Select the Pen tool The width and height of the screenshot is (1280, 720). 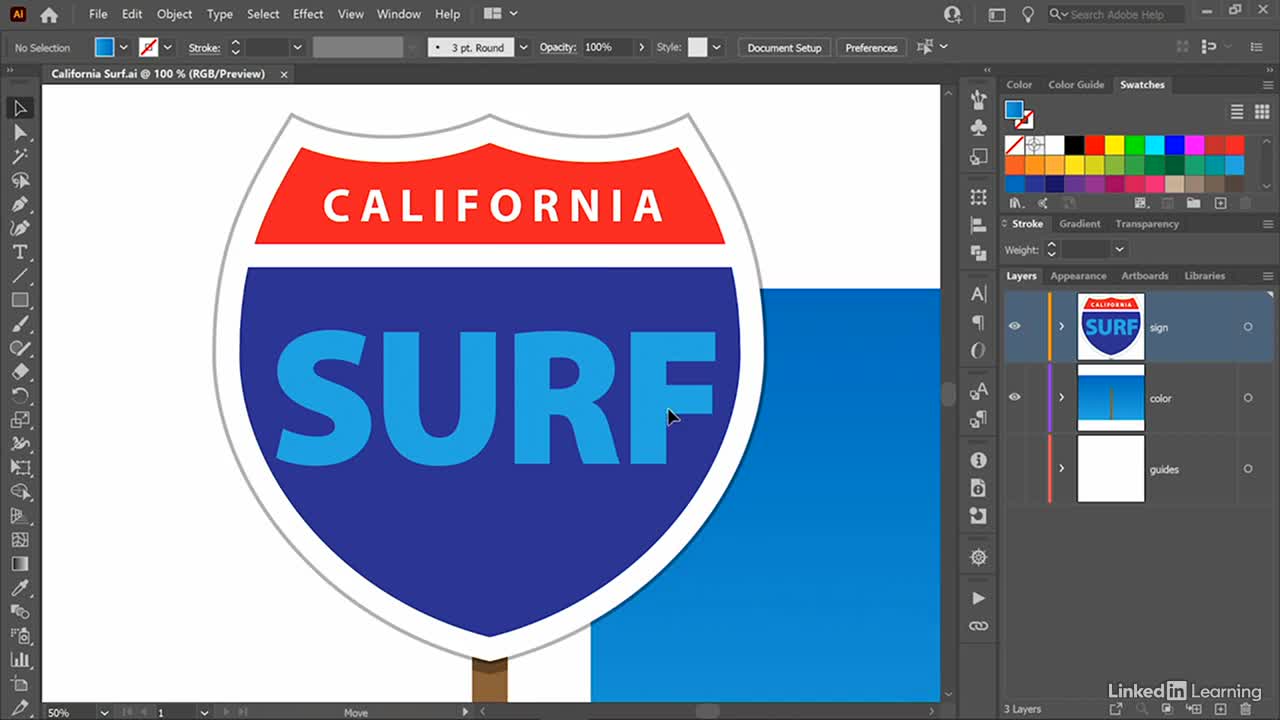(x=20, y=204)
